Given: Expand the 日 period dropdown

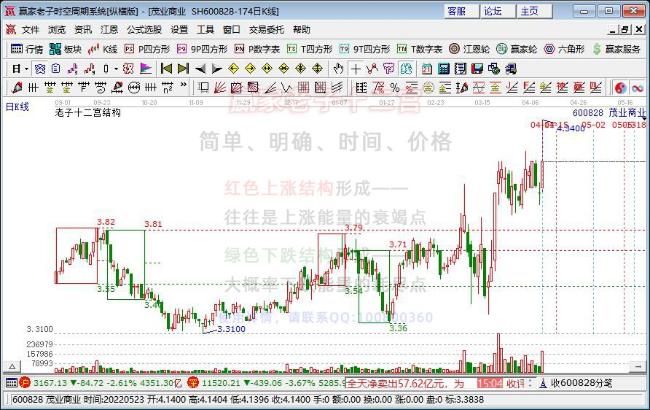Looking at the screenshot, I should pyautogui.click(x=27, y=69).
